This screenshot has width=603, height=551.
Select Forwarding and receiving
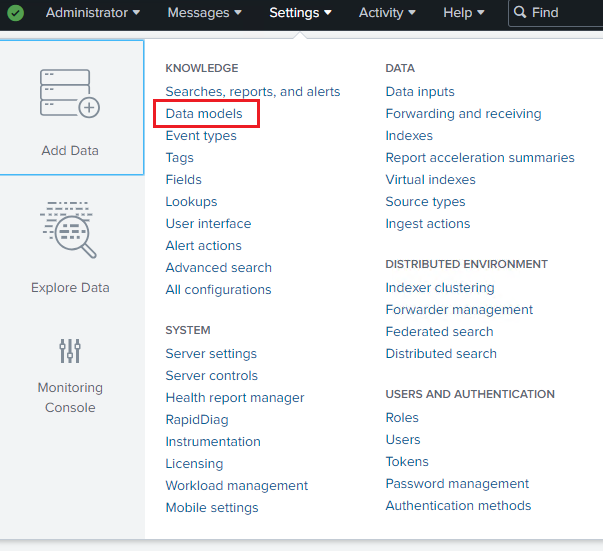463,114
